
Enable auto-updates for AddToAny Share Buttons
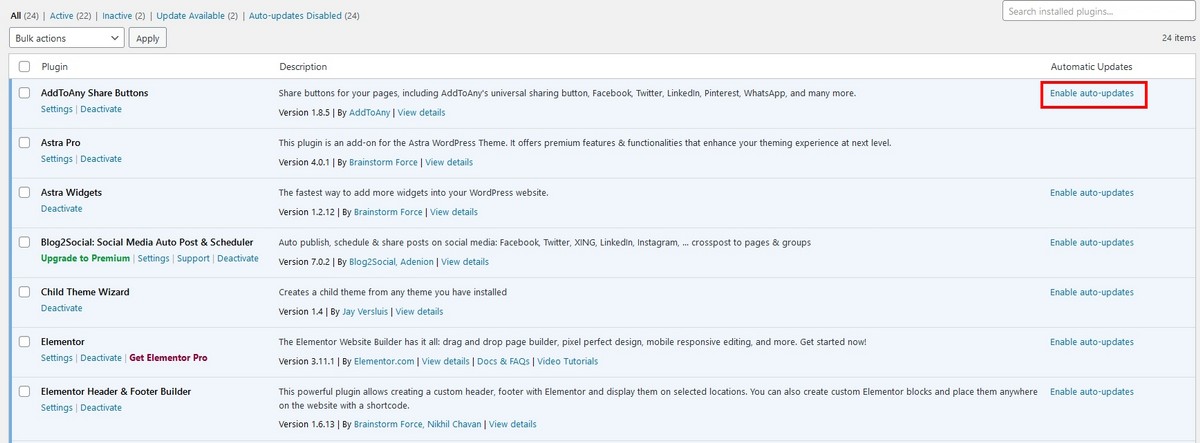pyautogui.click(x=1092, y=93)
